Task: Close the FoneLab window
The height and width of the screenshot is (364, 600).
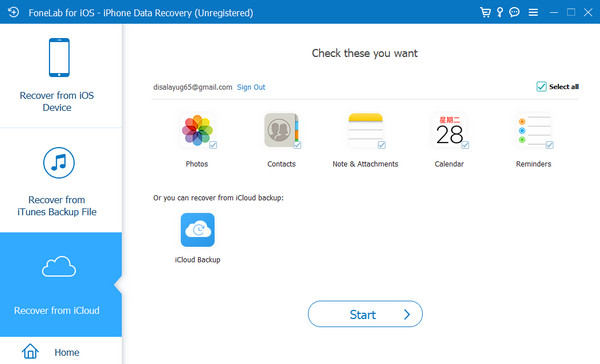Action: (x=588, y=12)
